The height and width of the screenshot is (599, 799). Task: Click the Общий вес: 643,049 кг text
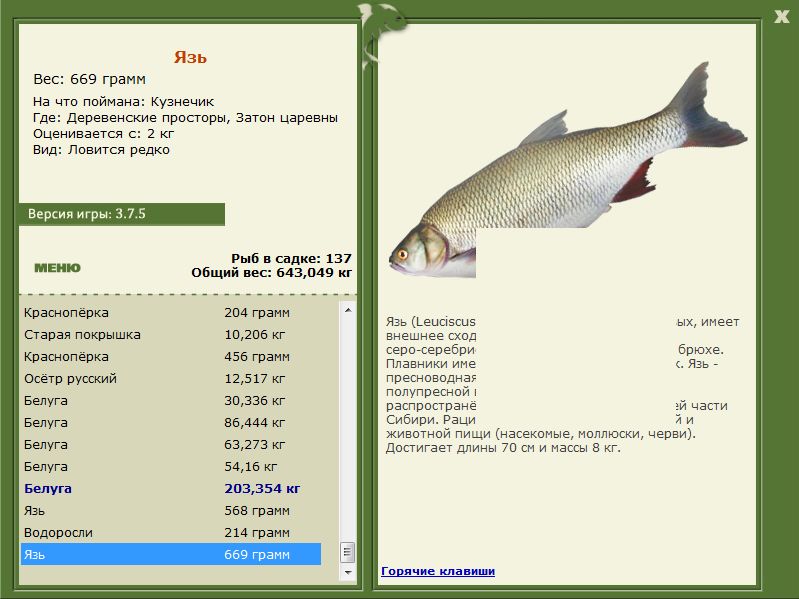tap(272, 273)
